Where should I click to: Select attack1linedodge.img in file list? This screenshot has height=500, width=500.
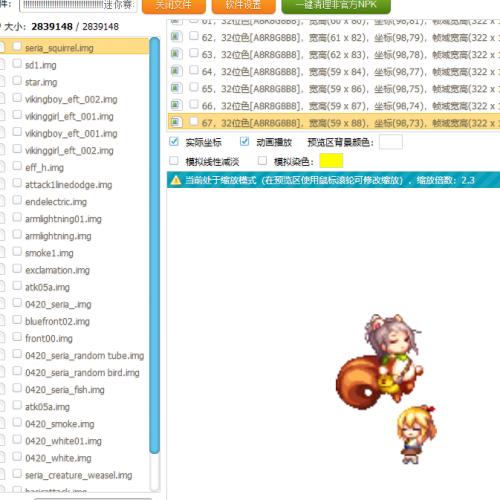point(69,185)
